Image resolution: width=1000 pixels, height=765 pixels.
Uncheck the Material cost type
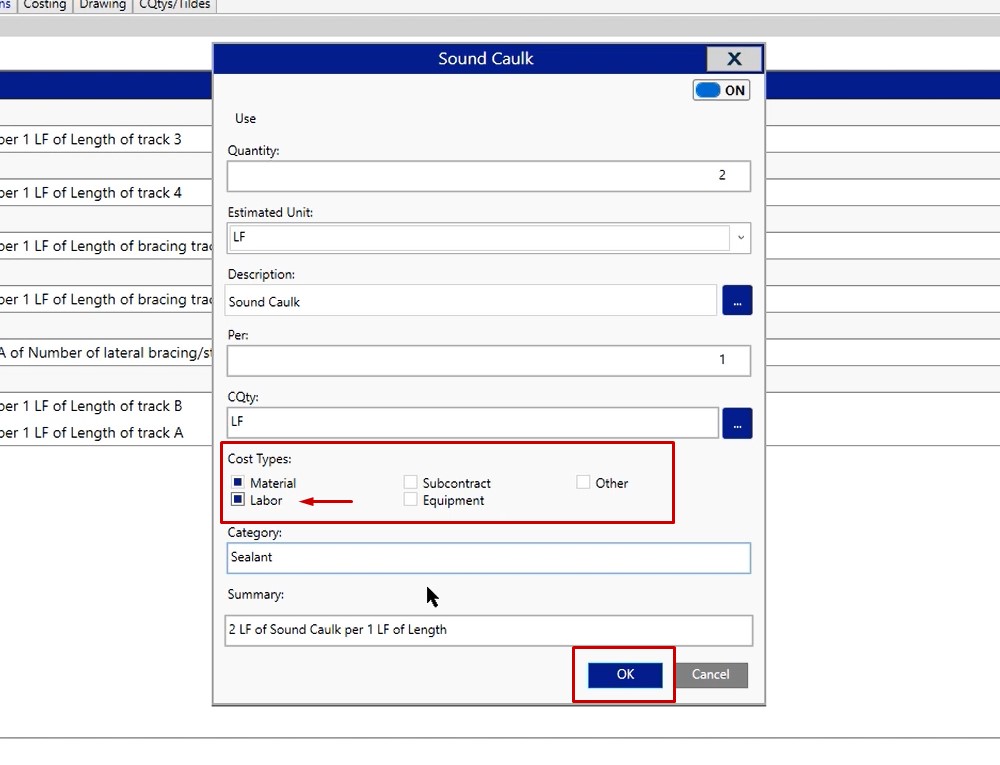pyautogui.click(x=238, y=483)
